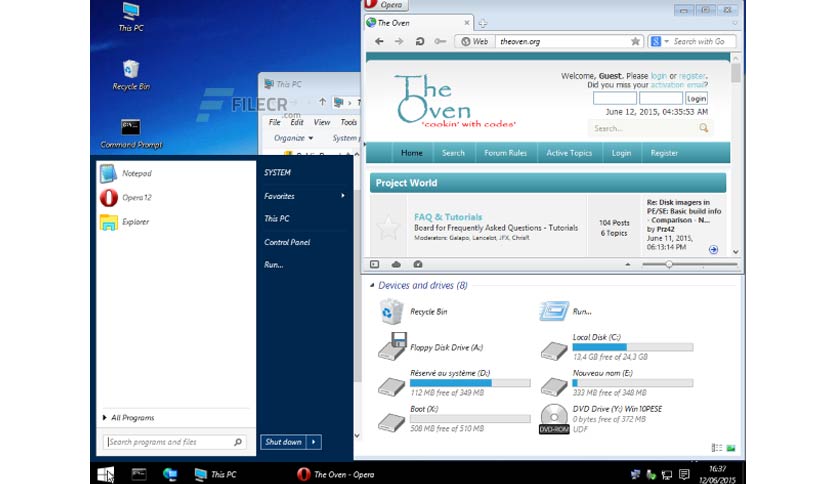Switch to details view icon in This PC
Viewport: 836px width, 484px height.
pyautogui.click(x=717, y=448)
